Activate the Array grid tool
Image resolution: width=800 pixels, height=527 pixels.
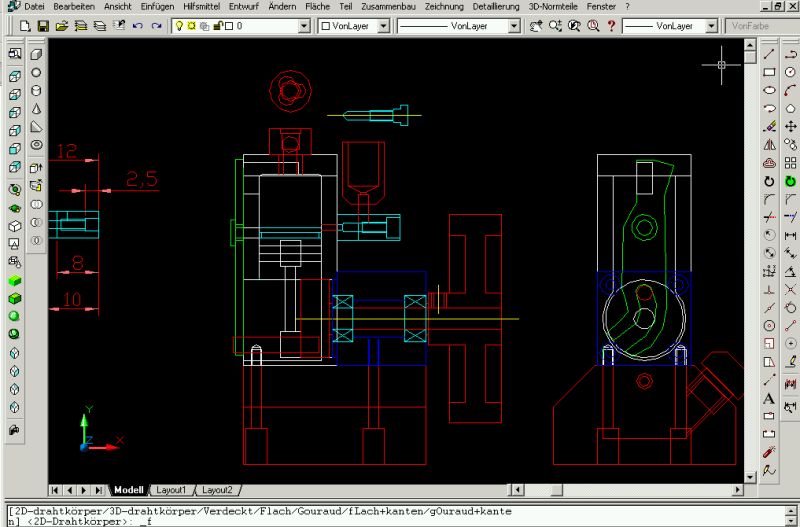790,163
